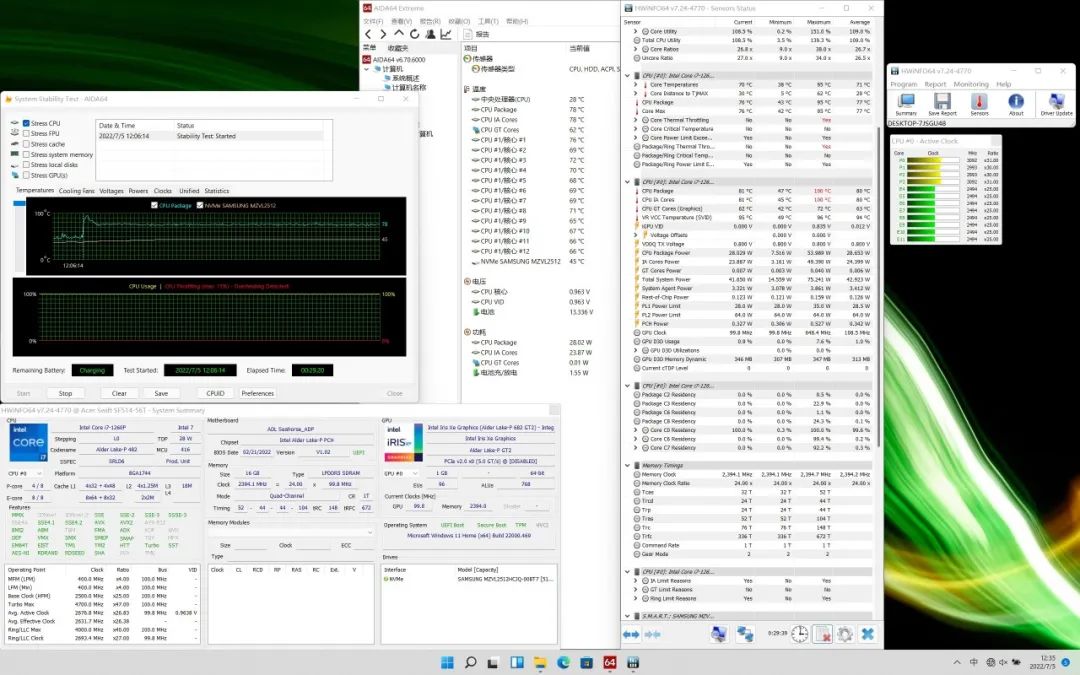This screenshot has height=675, width=1080.
Task: Open sensor settings gear icon
Action: (x=845, y=634)
